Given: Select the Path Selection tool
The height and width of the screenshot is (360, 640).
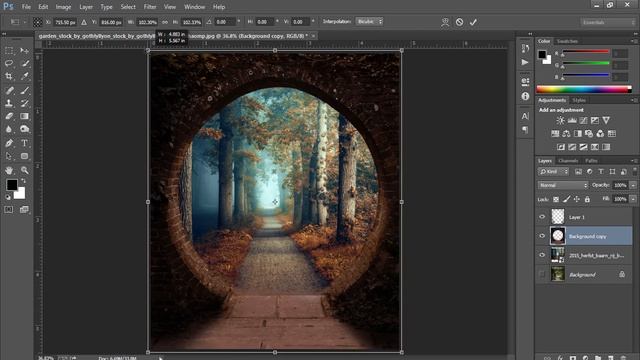Looking at the screenshot, I should coord(9,156).
